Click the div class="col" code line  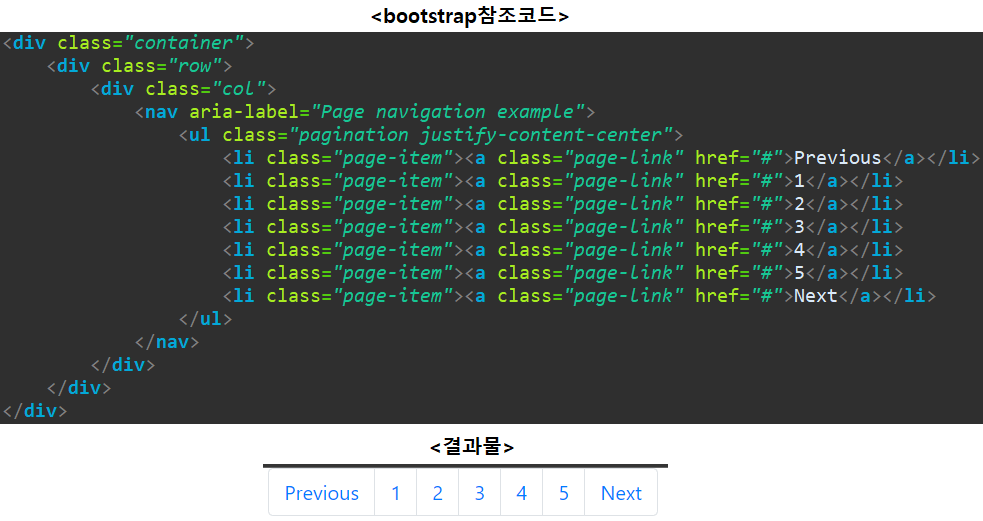[x=183, y=89]
